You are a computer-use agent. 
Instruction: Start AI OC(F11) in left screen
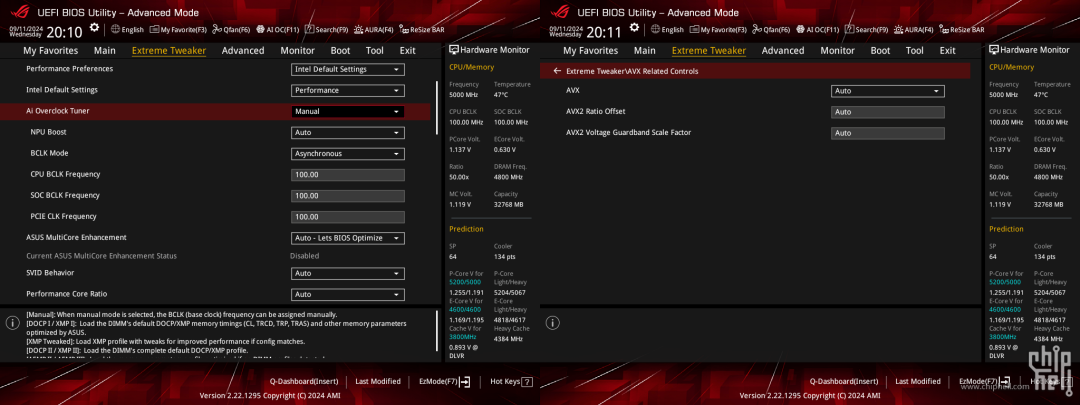[278, 30]
